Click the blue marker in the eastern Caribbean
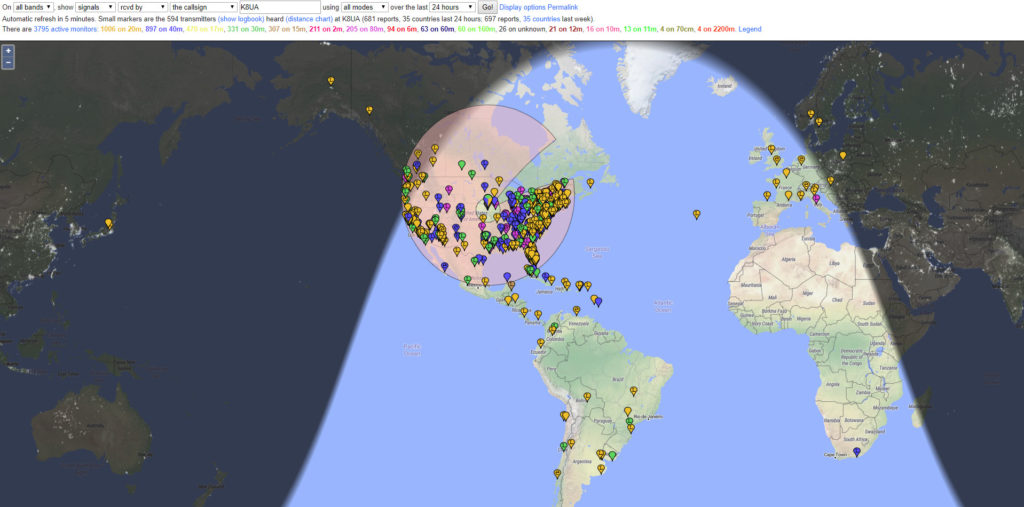The height and width of the screenshot is (507, 1024). [x=598, y=301]
